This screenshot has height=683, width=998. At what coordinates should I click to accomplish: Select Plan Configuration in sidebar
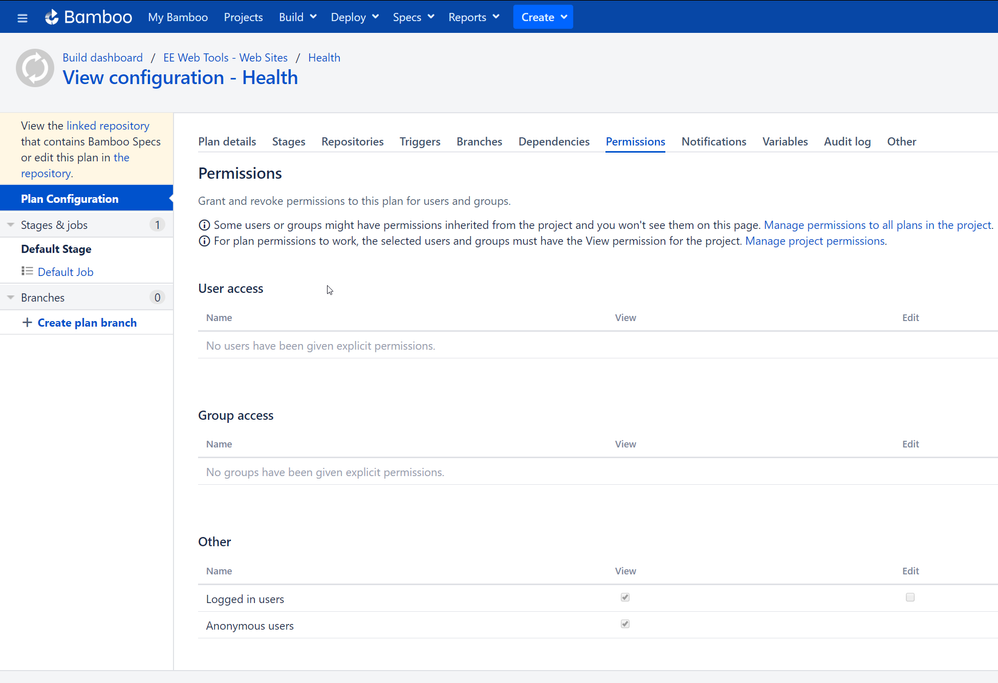point(87,199)
